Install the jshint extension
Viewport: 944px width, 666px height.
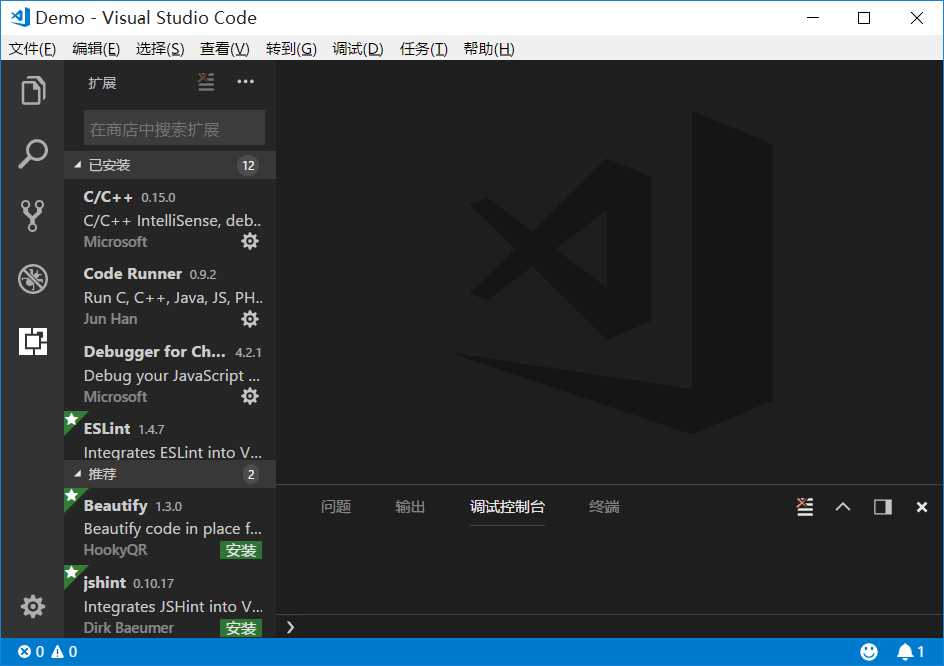pyautogui.click(x=241, y=628)
